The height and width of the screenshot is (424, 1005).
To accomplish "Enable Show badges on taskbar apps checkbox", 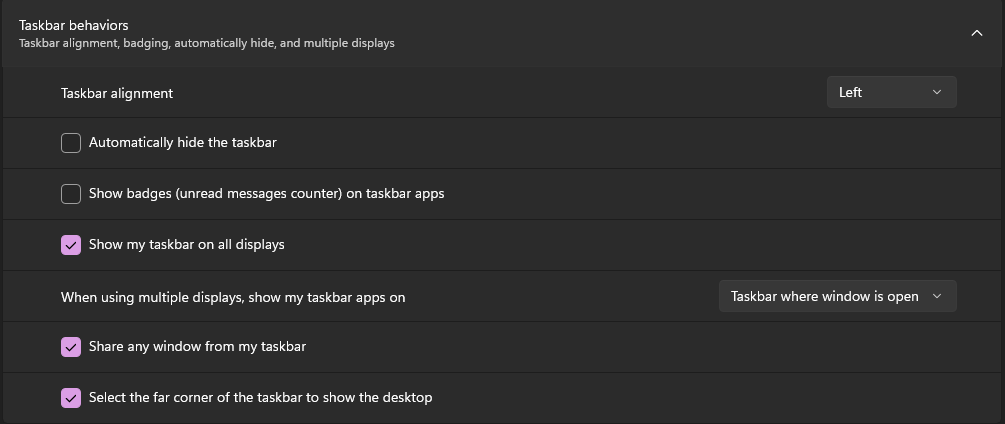I will [x=71, y=193].
